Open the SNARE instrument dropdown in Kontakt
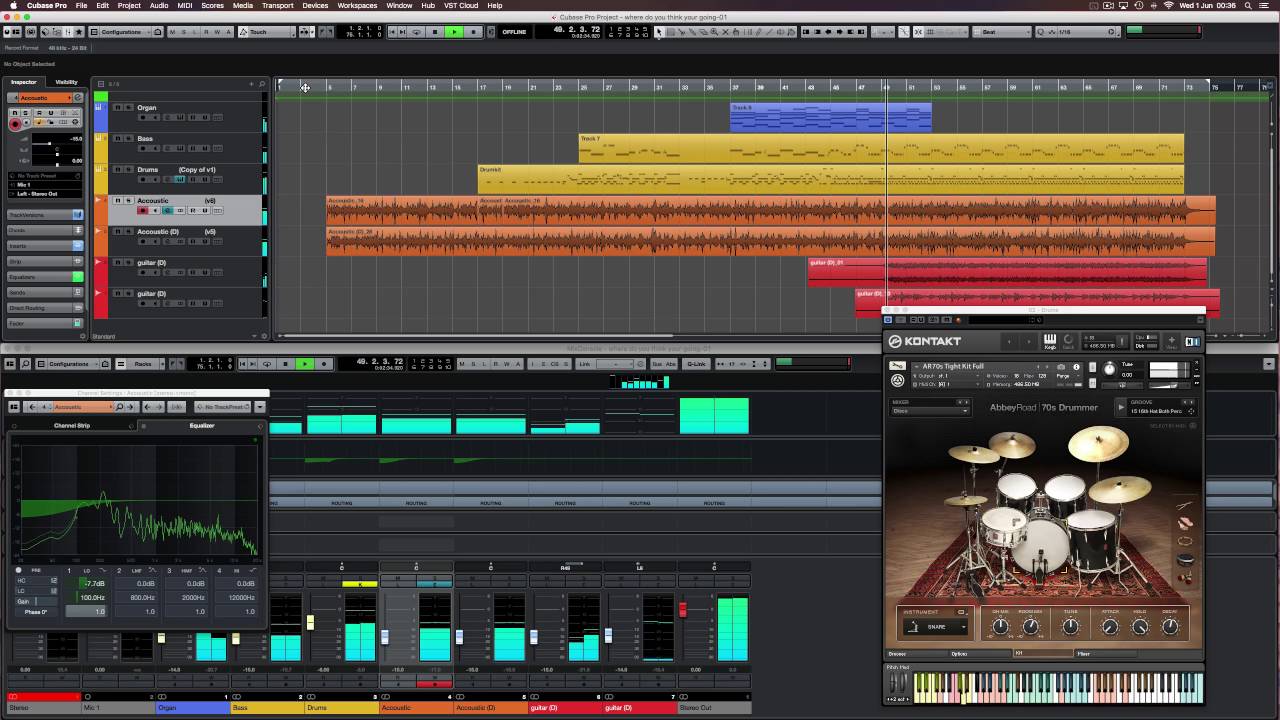1280x720 pixels. (x=936, y=627)
